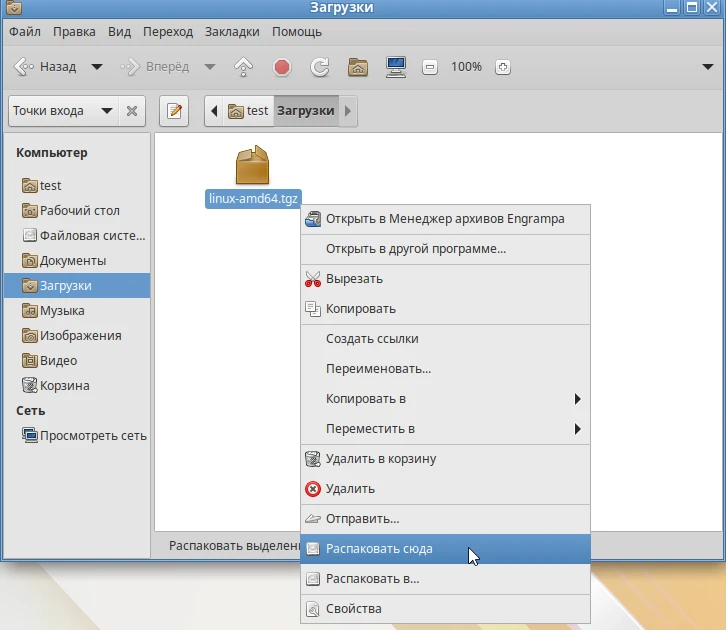Image resolution: width=726 pixels, height=630 pixels.
Task: Toggle the text location edit button
Action: point(174,111)
